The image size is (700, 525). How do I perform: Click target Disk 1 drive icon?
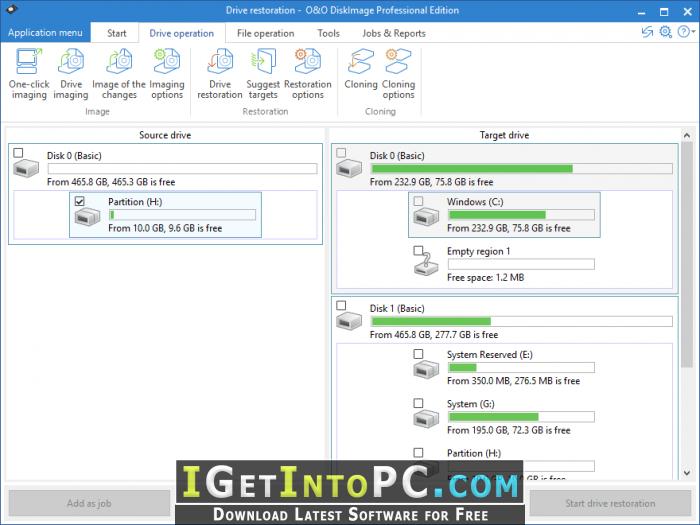(x=349, y=321)
